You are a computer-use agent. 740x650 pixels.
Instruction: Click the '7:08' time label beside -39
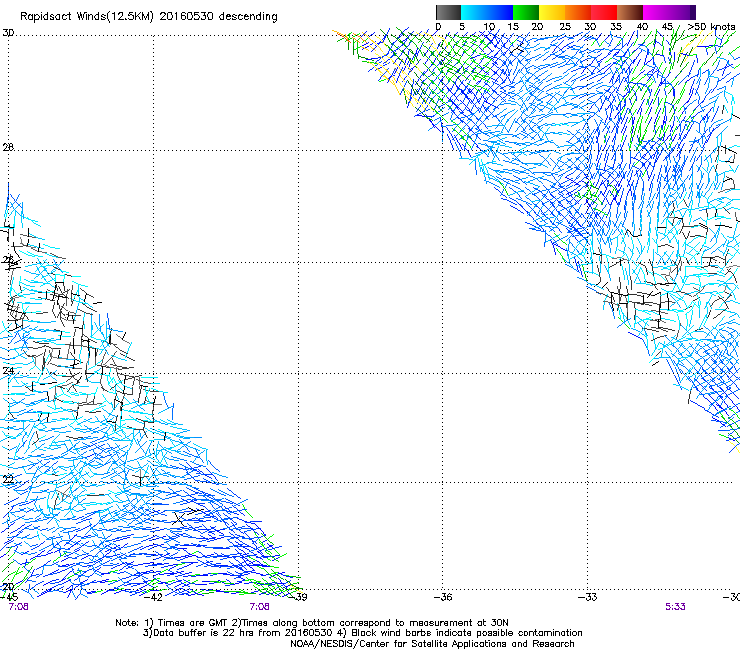tap(260, 607)
